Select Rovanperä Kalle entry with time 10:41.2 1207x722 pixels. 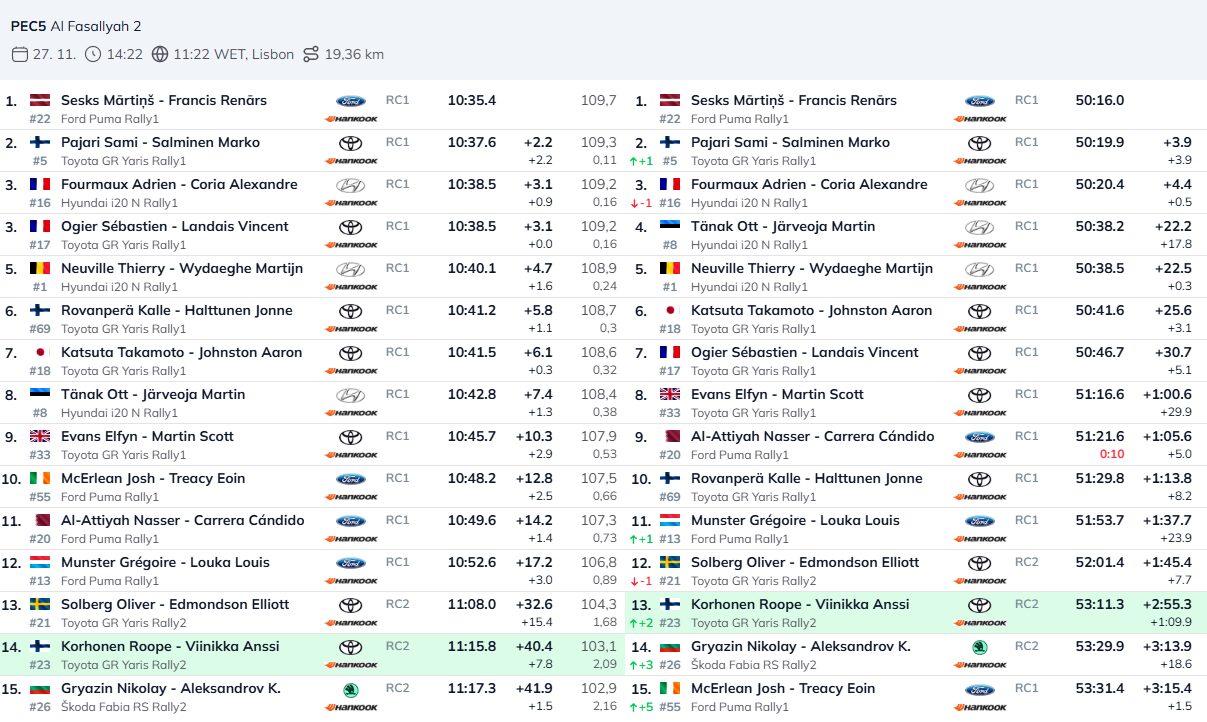tap(177, 310)
